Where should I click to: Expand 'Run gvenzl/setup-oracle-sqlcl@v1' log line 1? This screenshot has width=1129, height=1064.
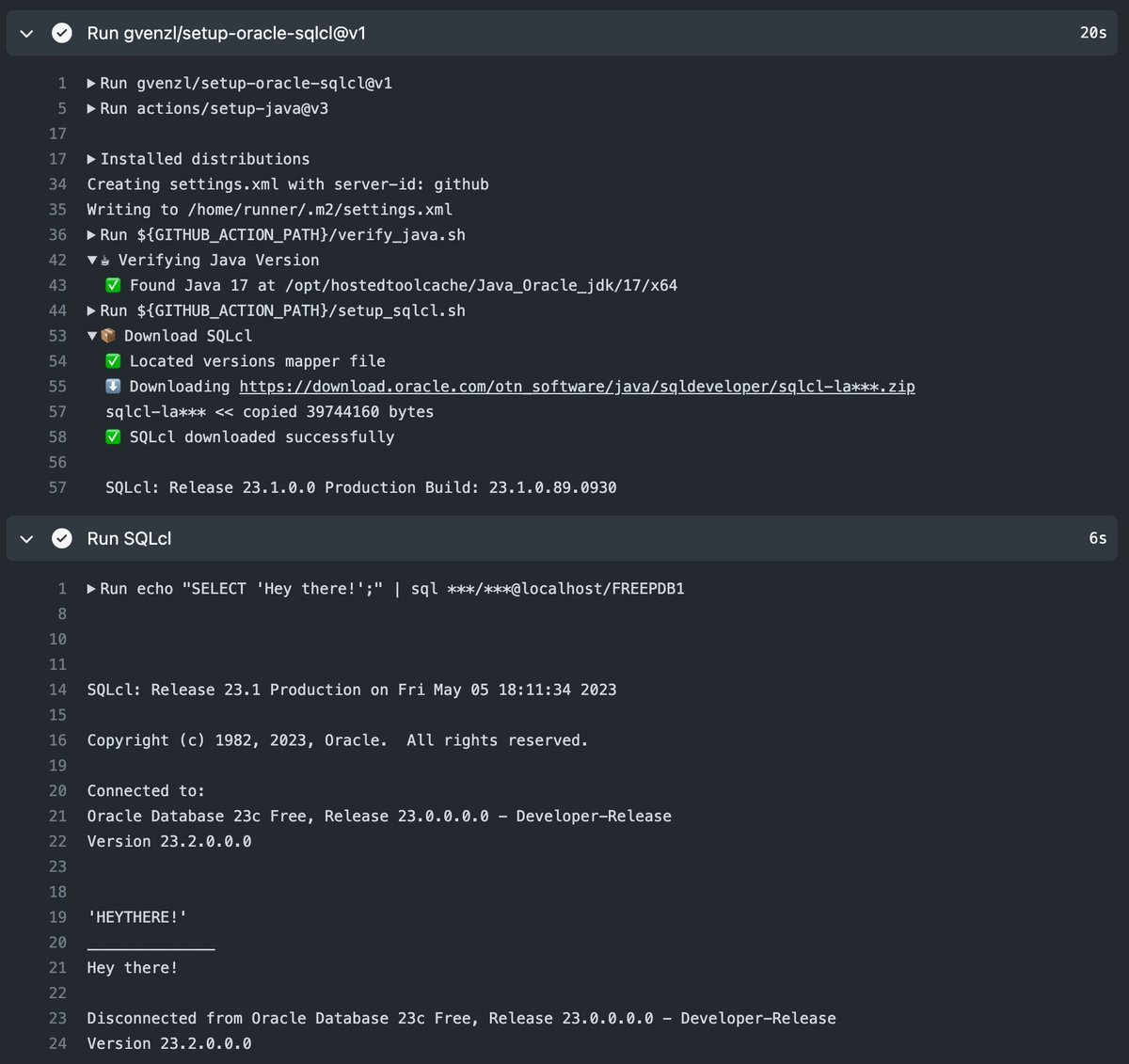[91, 84]
